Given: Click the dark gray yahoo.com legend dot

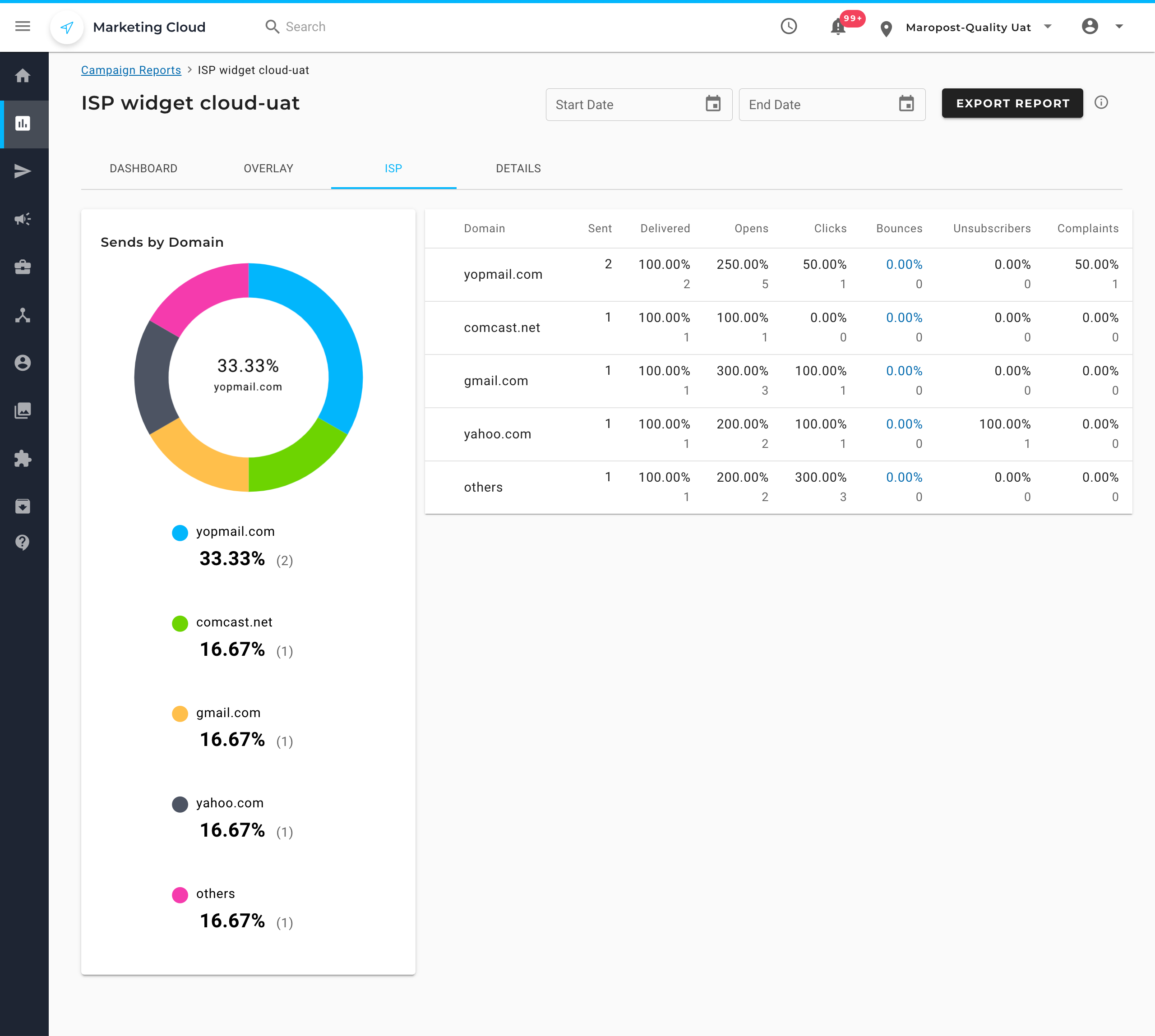Looking at the screenshot, I should click(180, 804).
